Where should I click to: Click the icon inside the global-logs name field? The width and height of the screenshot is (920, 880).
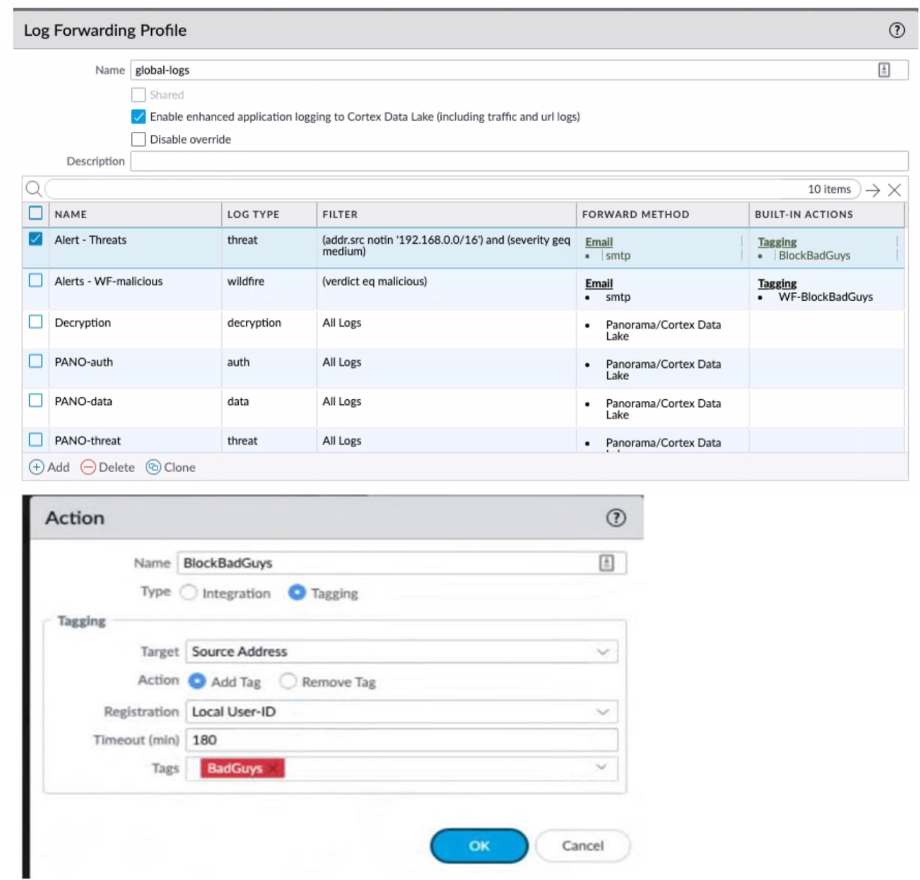tap(884, 70)
